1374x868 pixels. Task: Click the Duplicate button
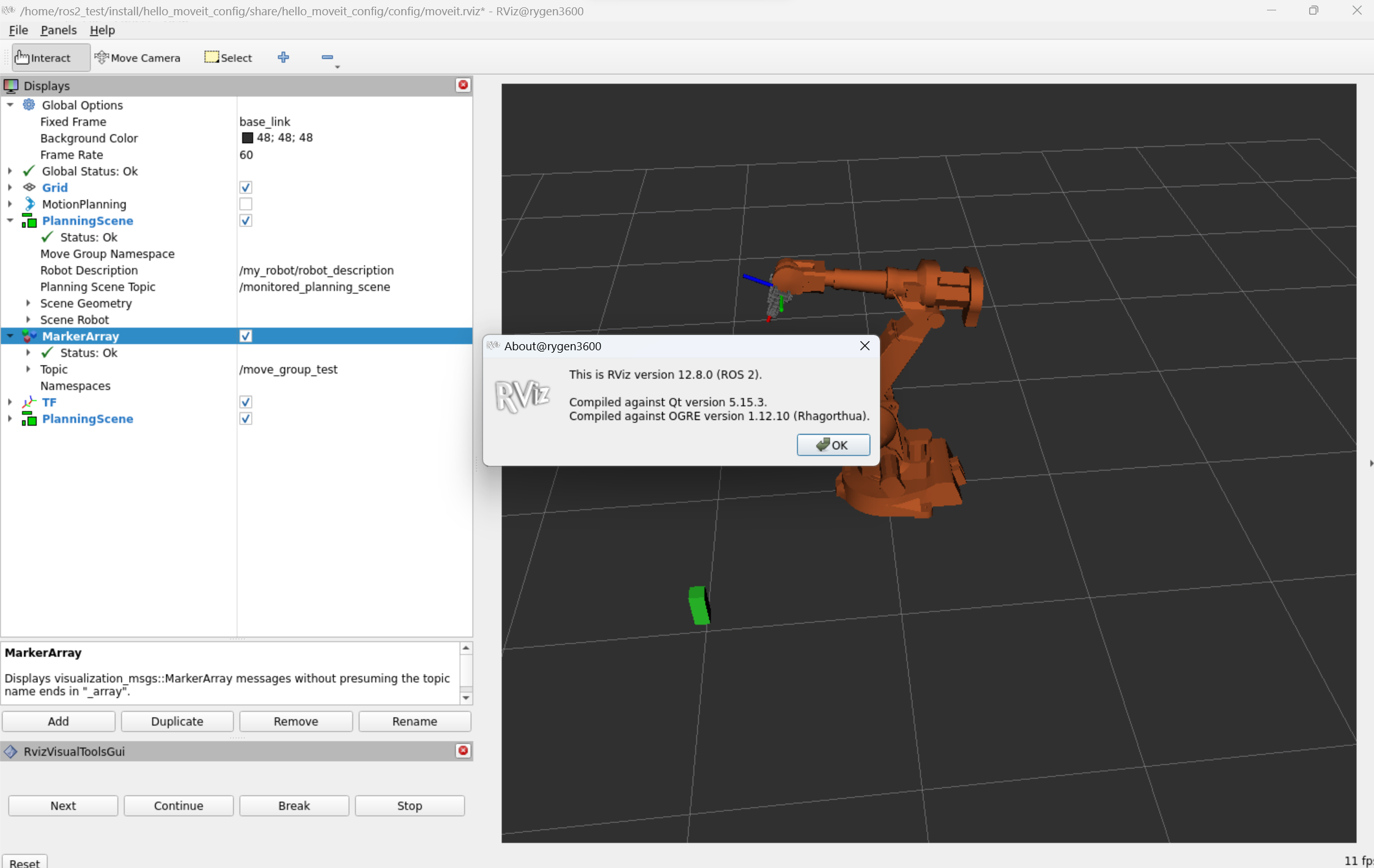tap(177, 721)
